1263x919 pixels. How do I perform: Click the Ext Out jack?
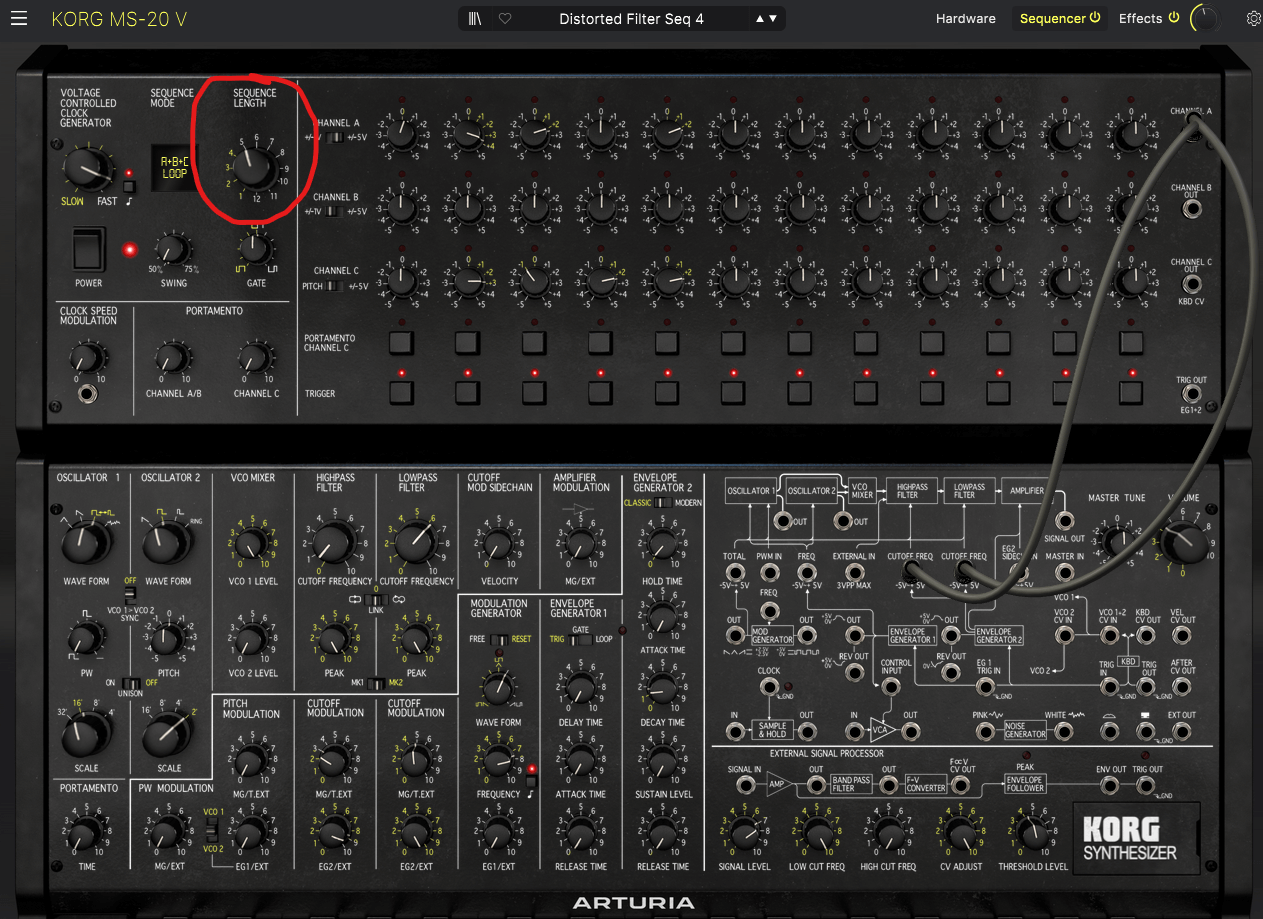[x=1182, y=731]
